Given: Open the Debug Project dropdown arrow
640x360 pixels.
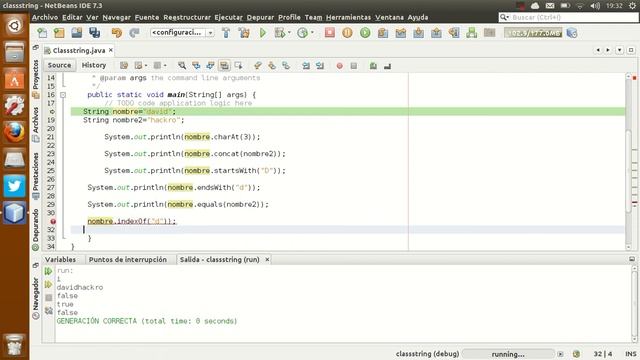Looking at the screenshot, I should [x=289, y=33].
